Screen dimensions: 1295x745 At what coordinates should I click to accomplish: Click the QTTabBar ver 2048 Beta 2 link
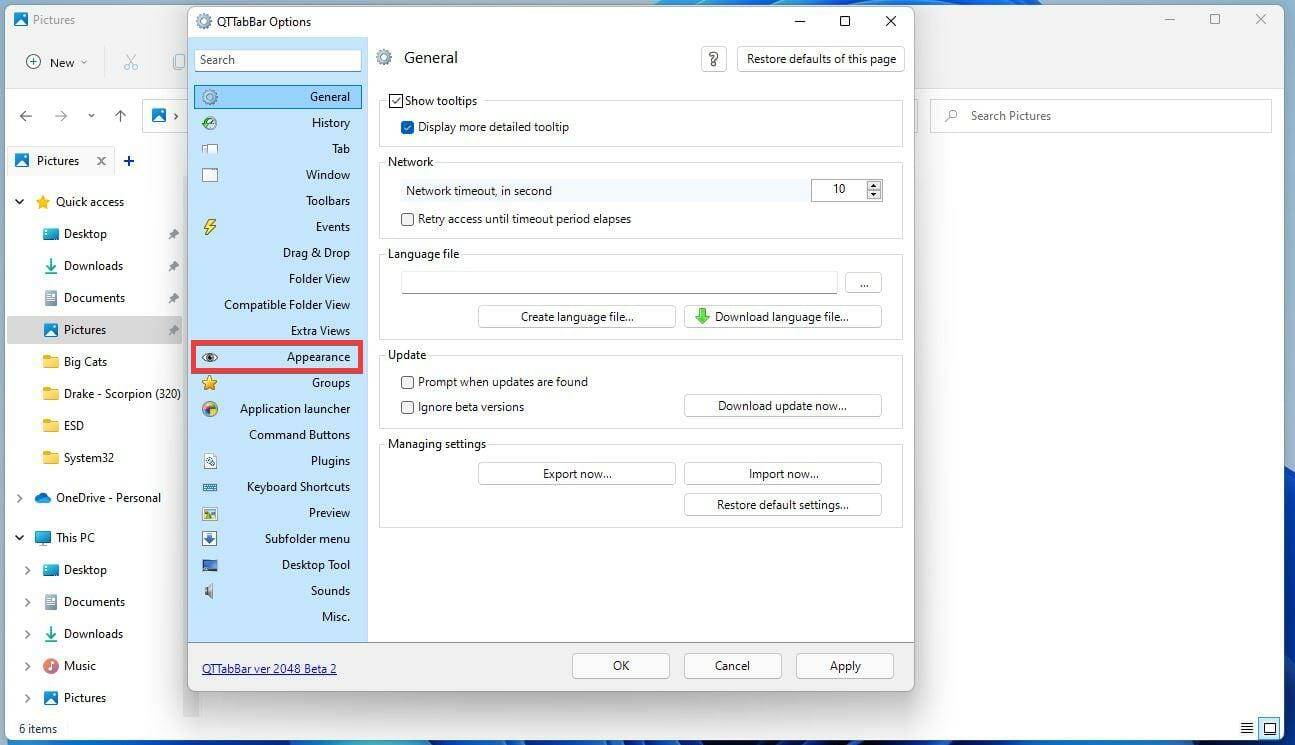pyautogui.click(x=269, y=668)
